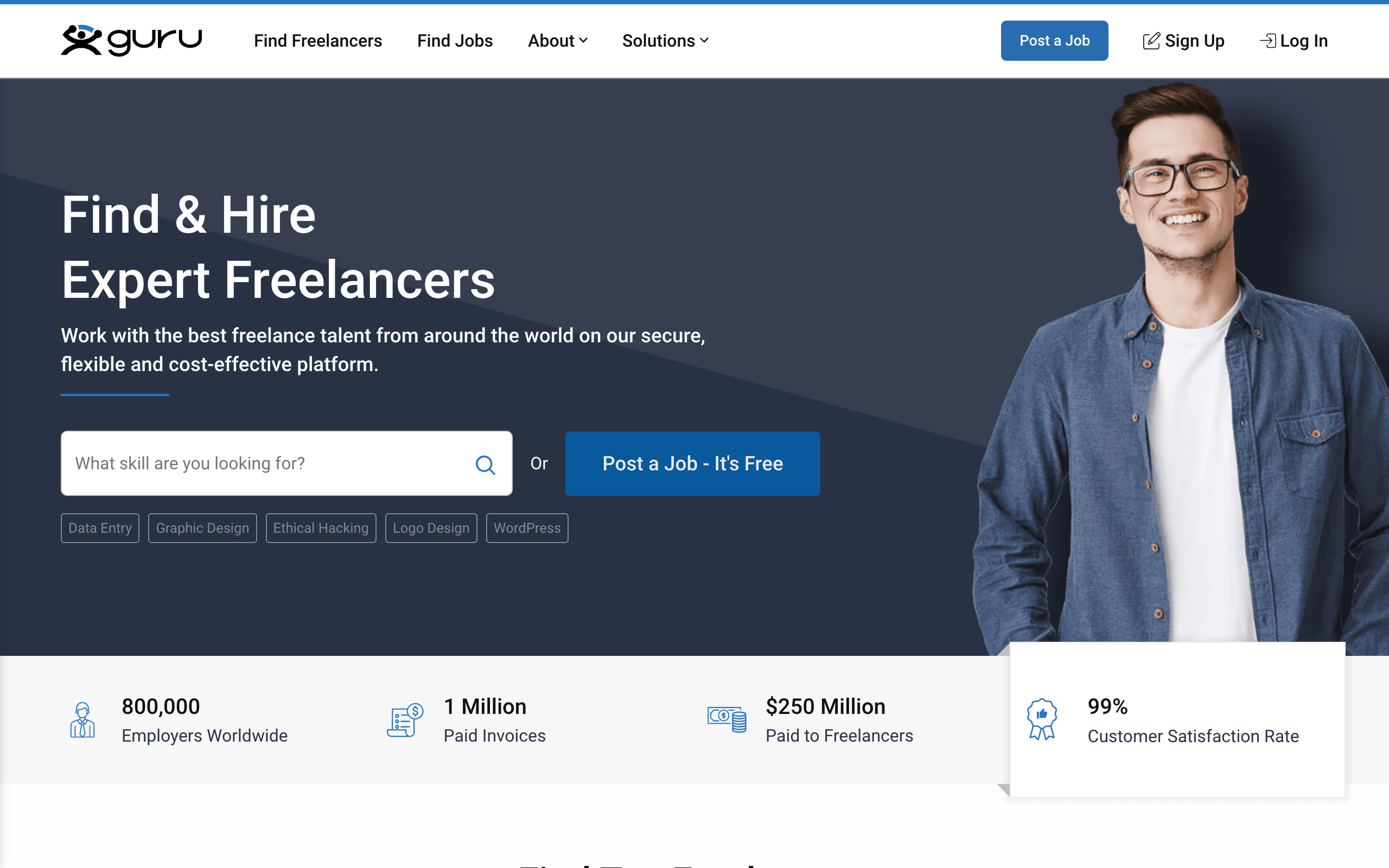The image size is (1389, 868).
Task: Click the Post a Job button
Action: [x=1054, y=40]
